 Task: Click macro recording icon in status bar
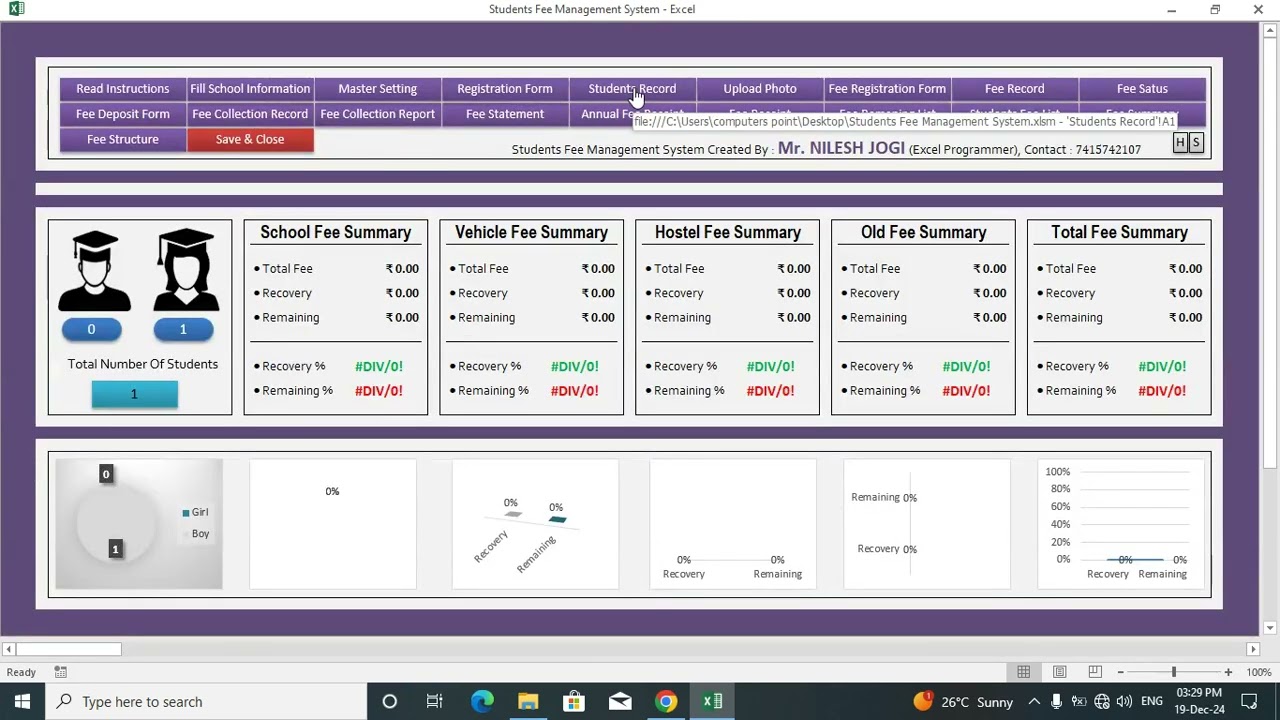pos(61,672)
